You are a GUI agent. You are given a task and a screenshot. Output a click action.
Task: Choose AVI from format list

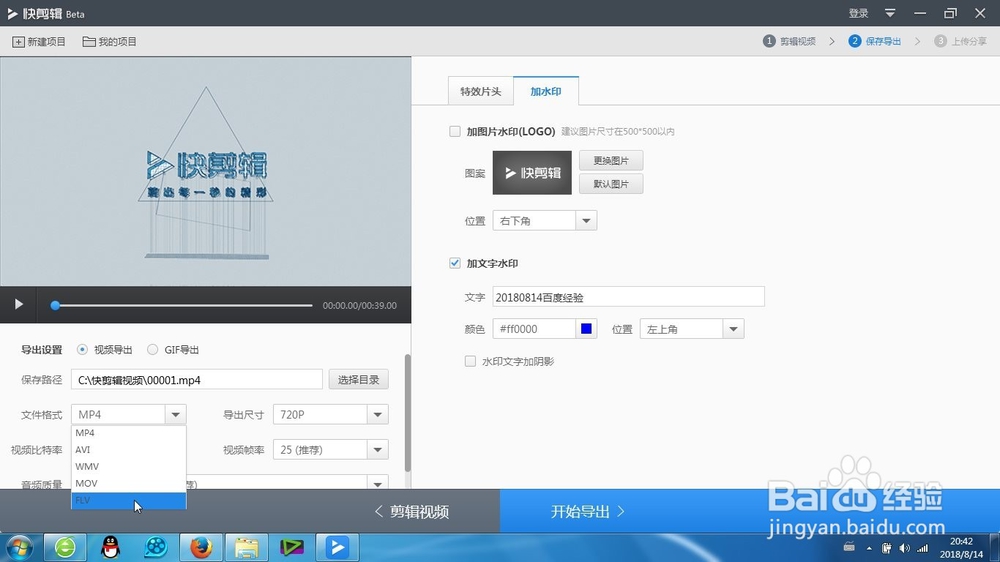click(128, 450)
